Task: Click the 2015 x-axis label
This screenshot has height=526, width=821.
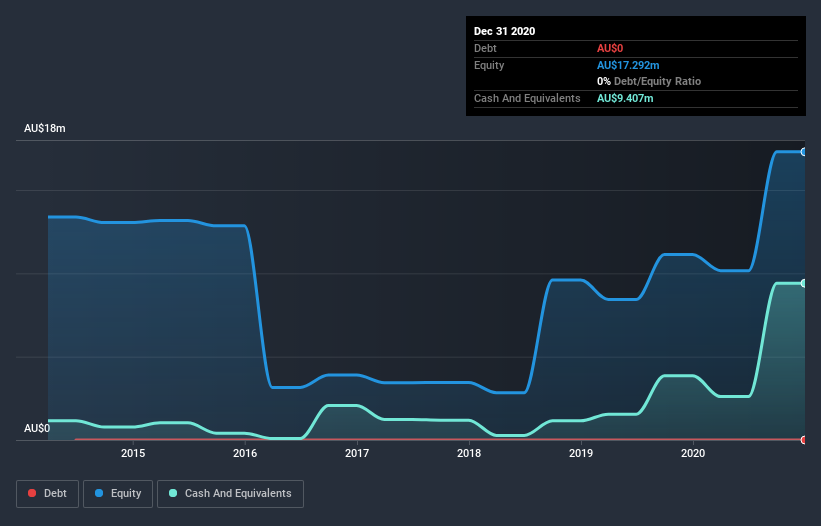Action: [133, 453]
